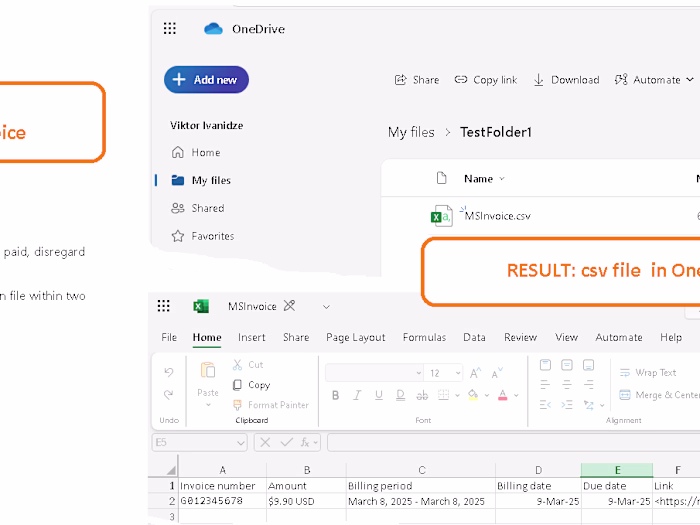Select cell with invoice number G012345678

tap(222, 501)
